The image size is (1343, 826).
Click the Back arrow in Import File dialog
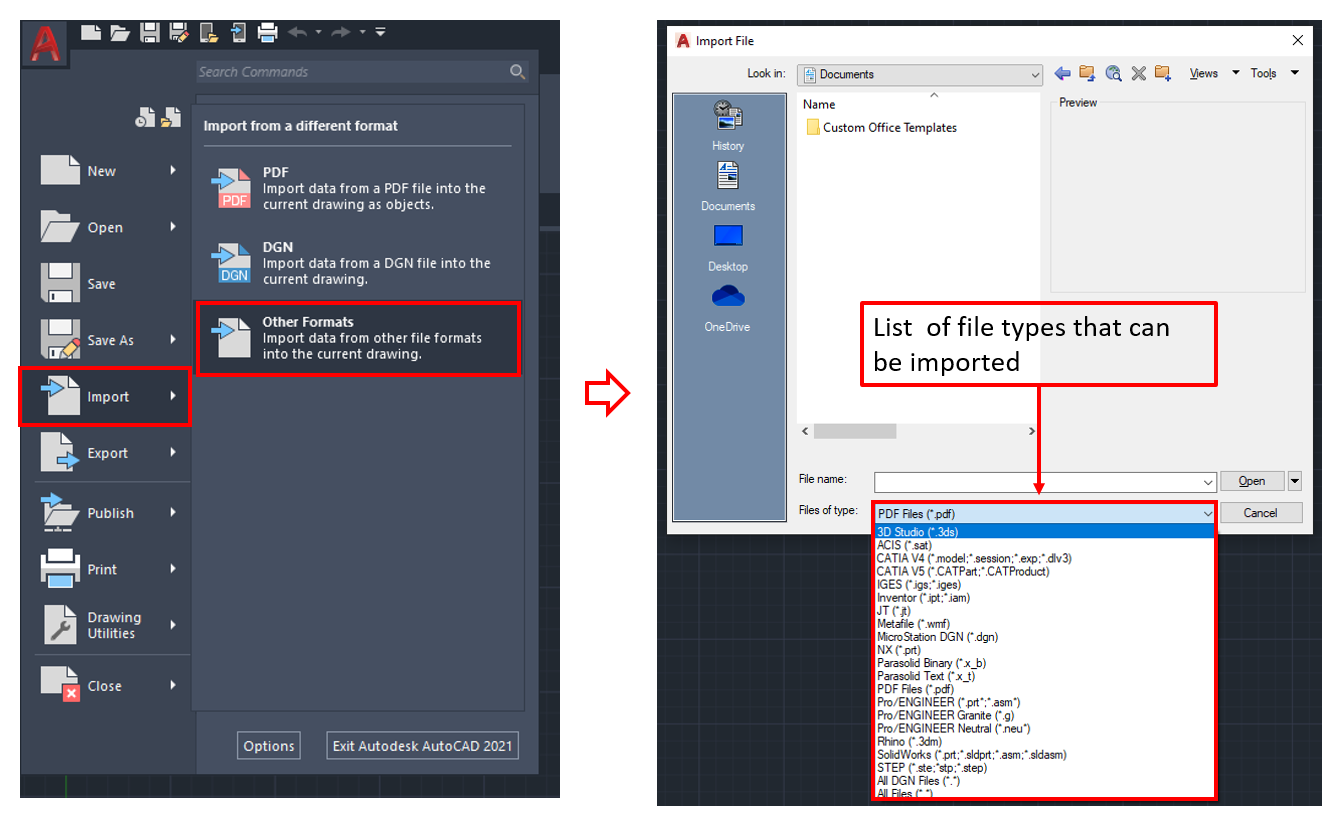point(1062,73)
